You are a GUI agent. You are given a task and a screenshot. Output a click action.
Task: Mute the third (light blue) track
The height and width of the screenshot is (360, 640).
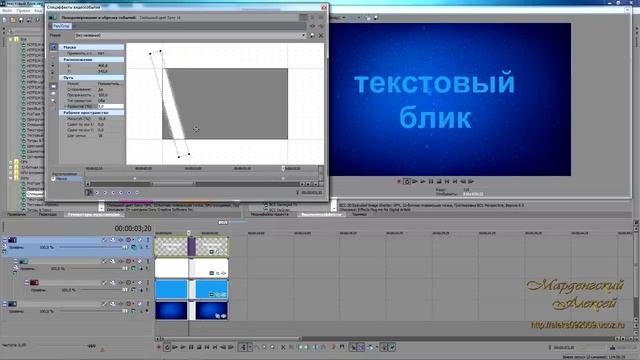tap(140, 282)
